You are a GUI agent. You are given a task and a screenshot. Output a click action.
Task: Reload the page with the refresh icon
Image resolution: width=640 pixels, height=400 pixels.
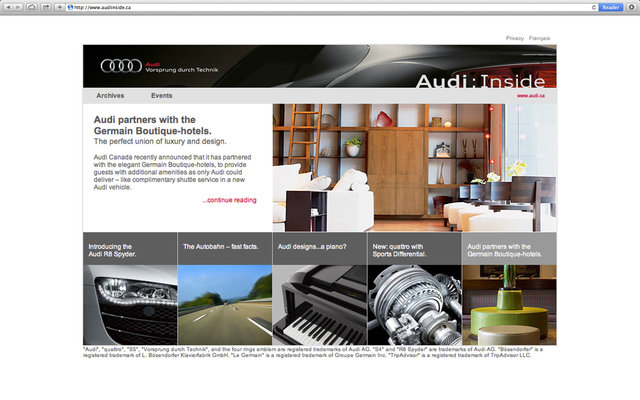pos(593,7)
